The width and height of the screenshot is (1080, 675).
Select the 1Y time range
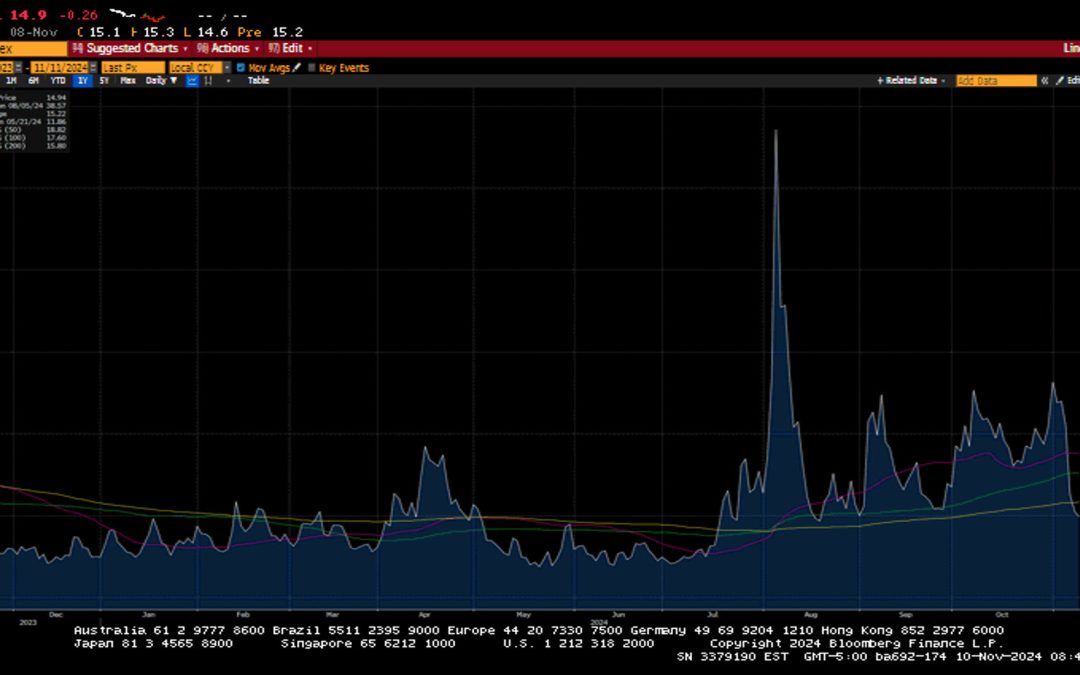tap(82, 80)
